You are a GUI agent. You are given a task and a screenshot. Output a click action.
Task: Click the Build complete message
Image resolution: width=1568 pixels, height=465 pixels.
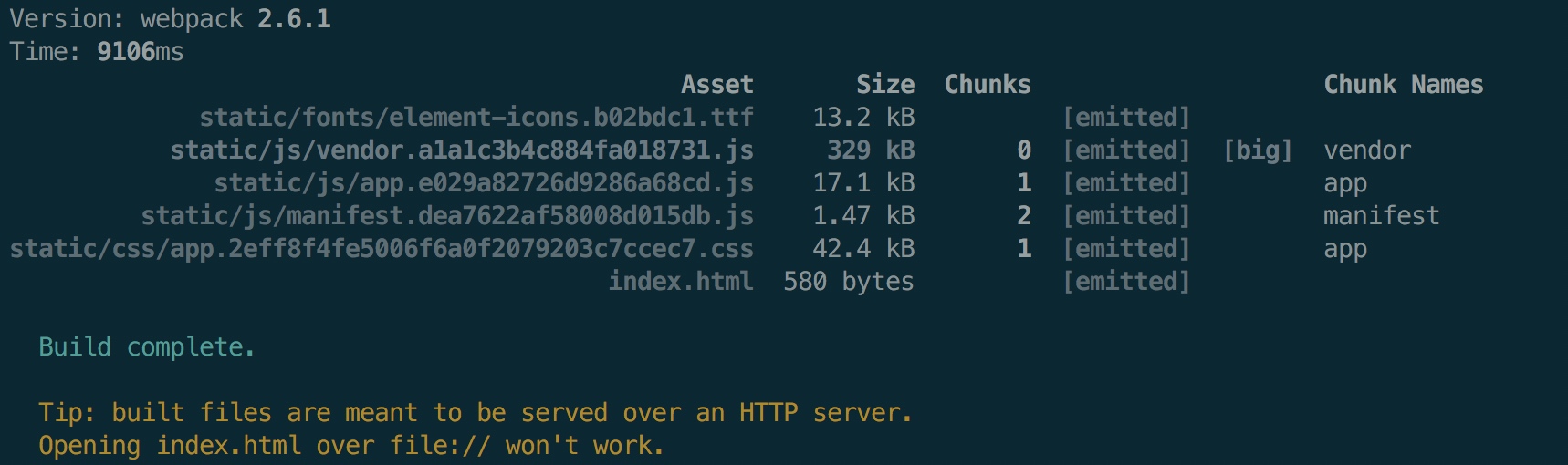[x=147, y=346]
